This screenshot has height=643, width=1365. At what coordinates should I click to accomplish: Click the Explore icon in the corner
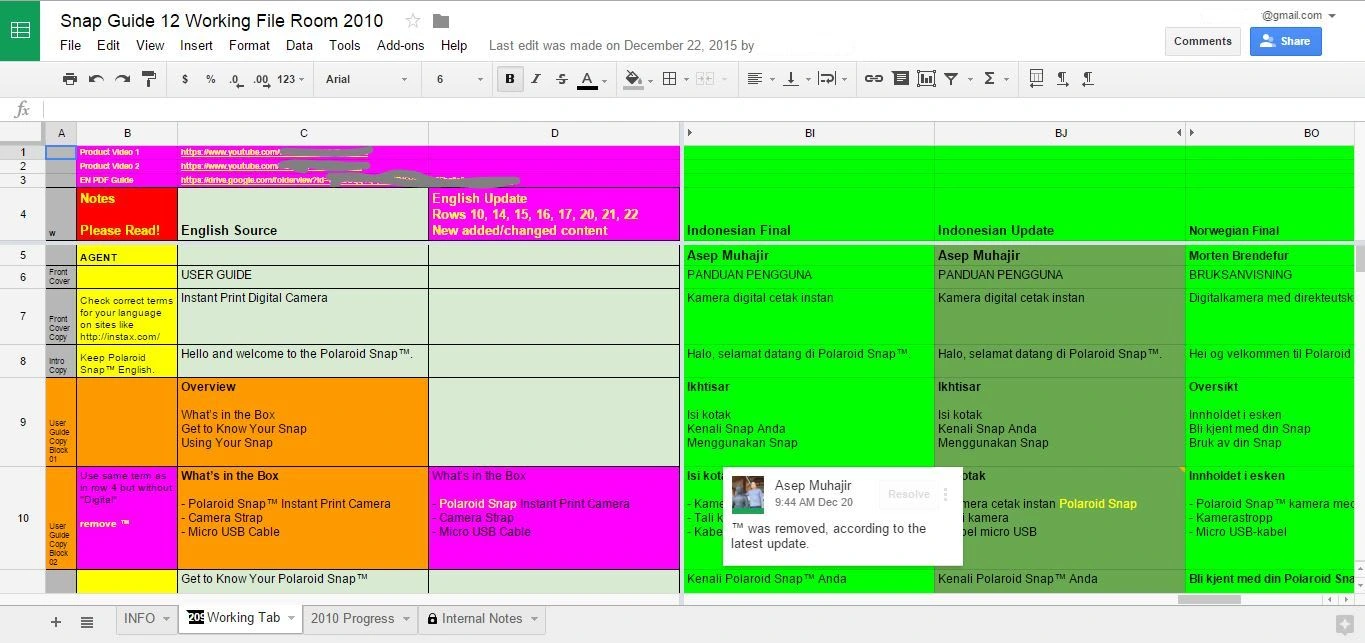tap(1344, 624)
